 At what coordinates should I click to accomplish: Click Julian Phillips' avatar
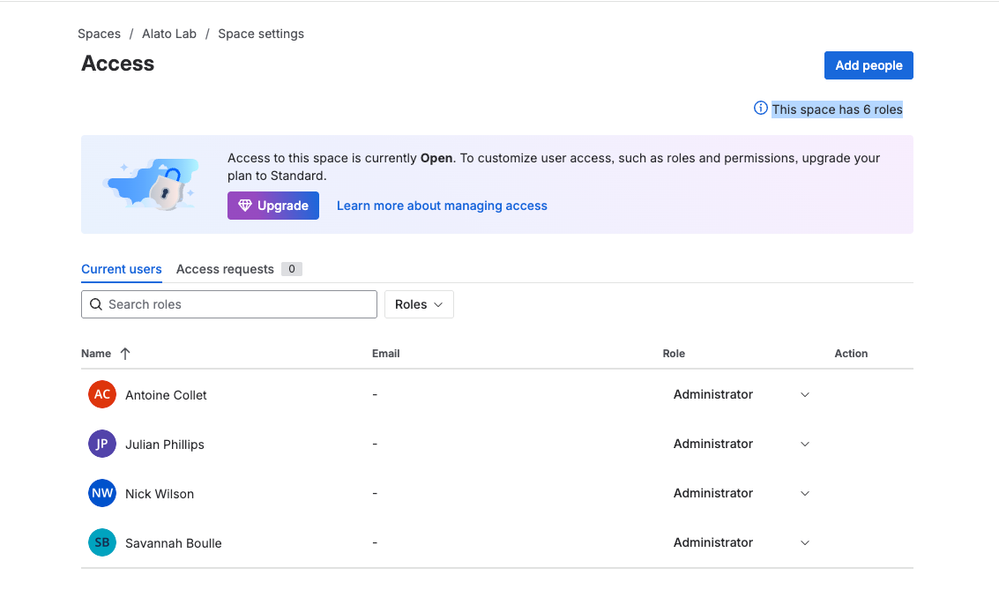point(101,443)
